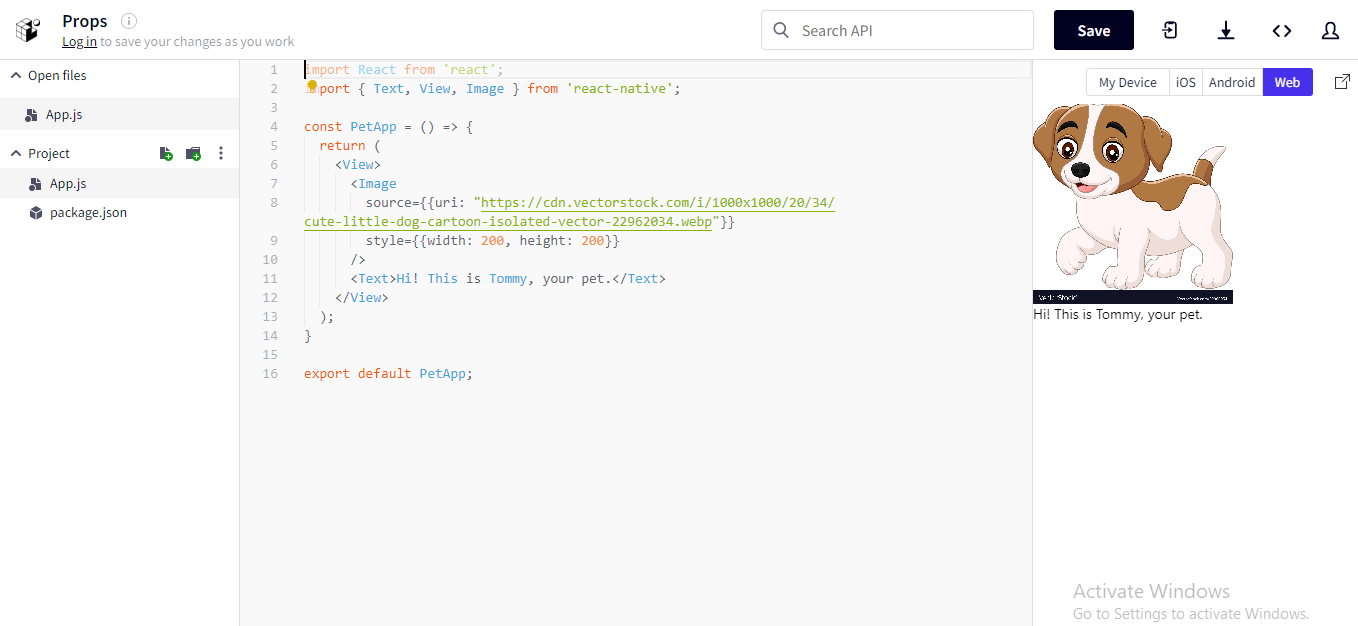Select App.js in the Project tree
The height and width of the screenshot is (626, 1358).
(119, 183)
